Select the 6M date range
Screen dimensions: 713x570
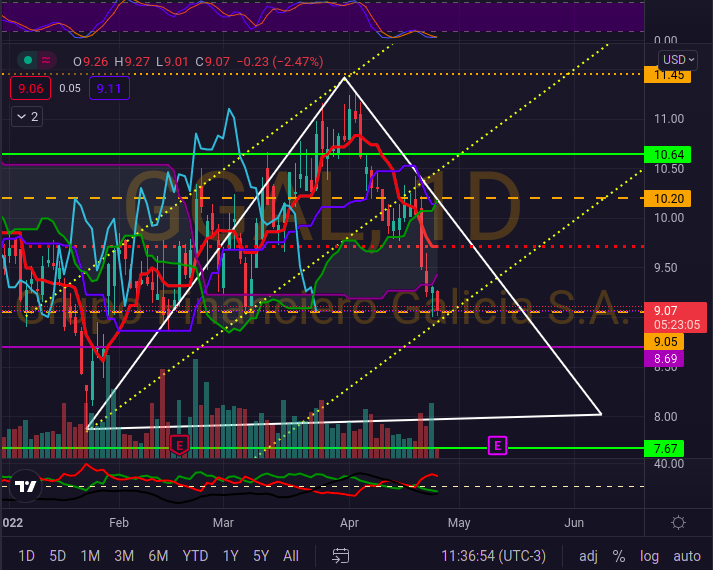157,555
